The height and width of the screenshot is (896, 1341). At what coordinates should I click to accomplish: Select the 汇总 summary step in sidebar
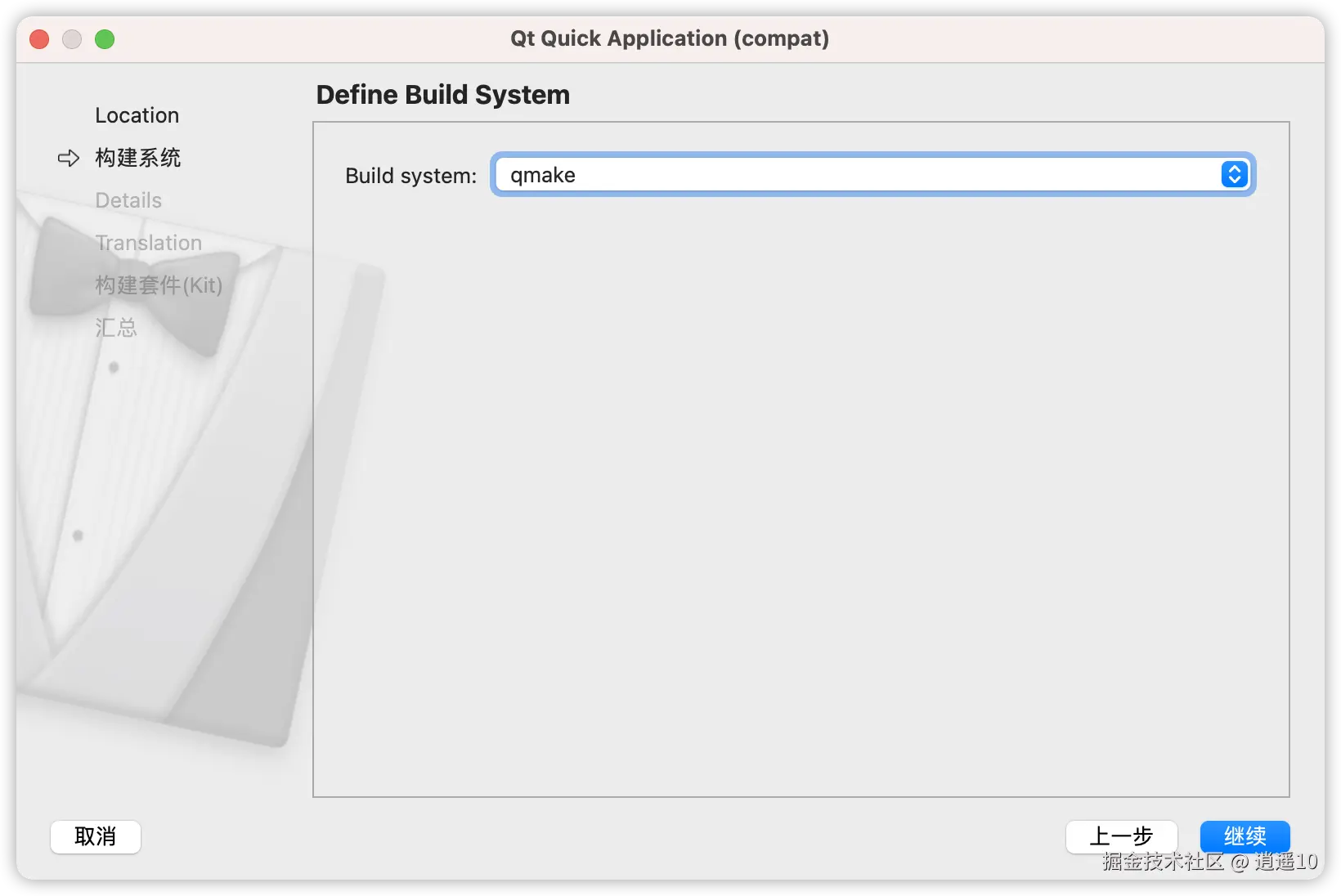click(116, 328)
